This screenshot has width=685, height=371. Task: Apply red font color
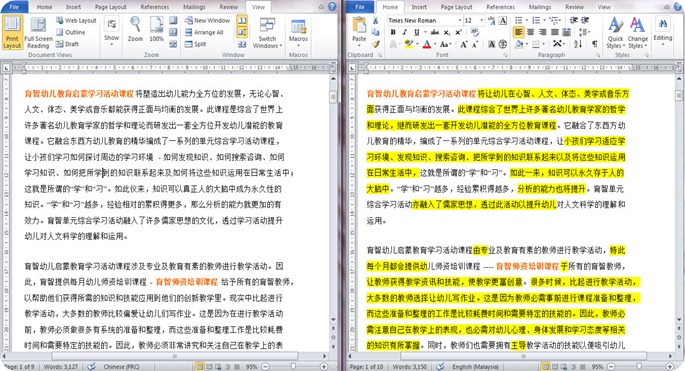point(426,44)
